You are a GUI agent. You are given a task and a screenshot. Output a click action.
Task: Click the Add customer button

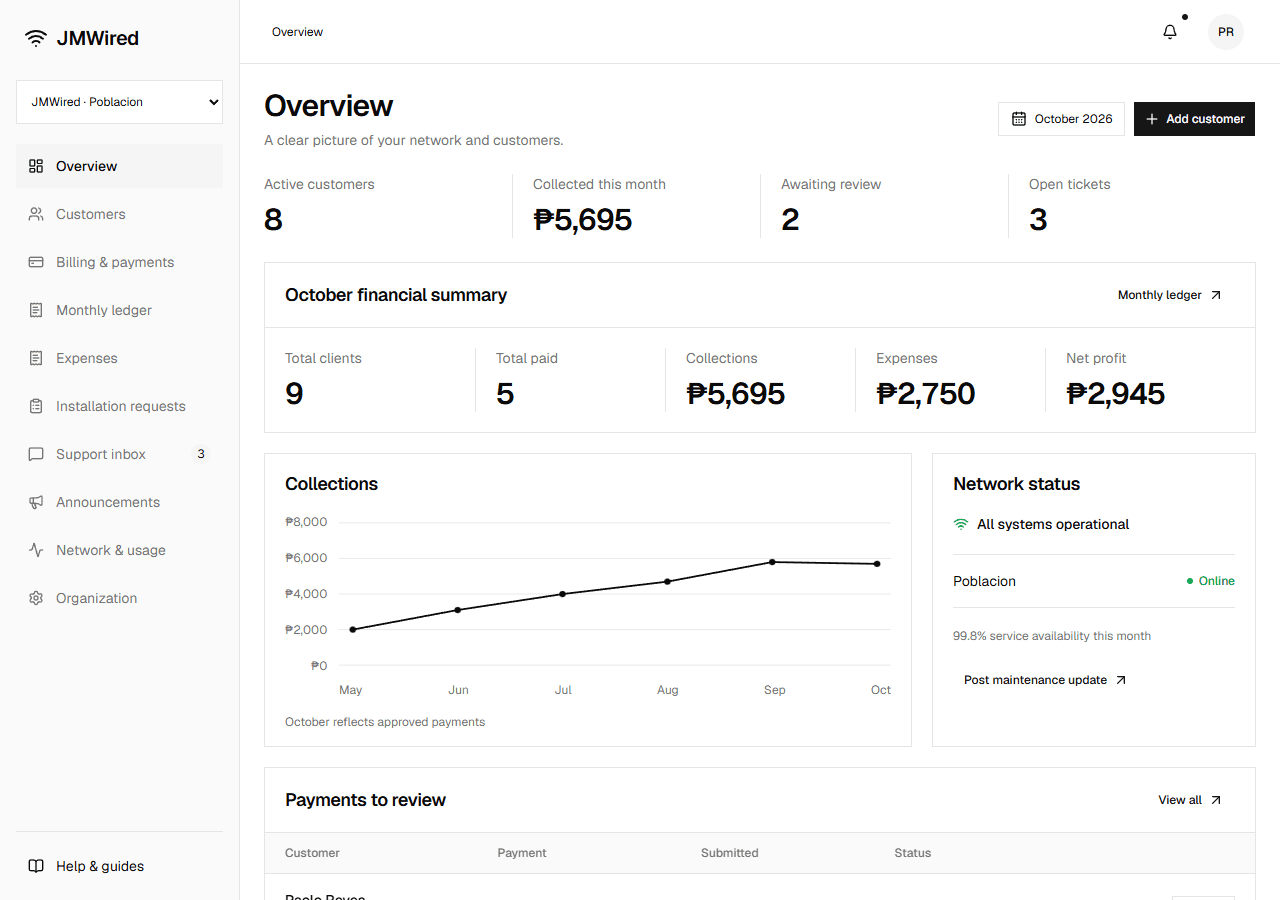point(1194,119)
